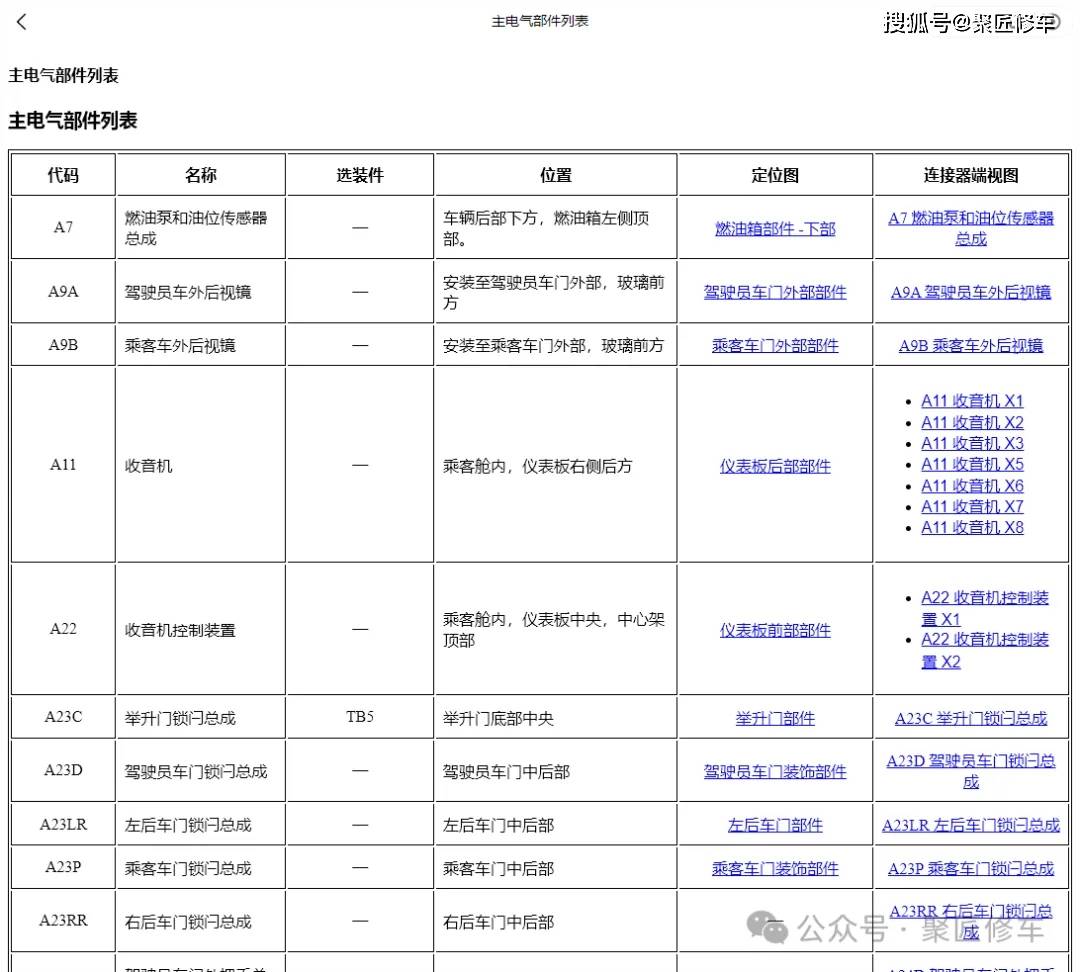
Task: Select the 选装件 column header
Action: click(x=360, y=175)
